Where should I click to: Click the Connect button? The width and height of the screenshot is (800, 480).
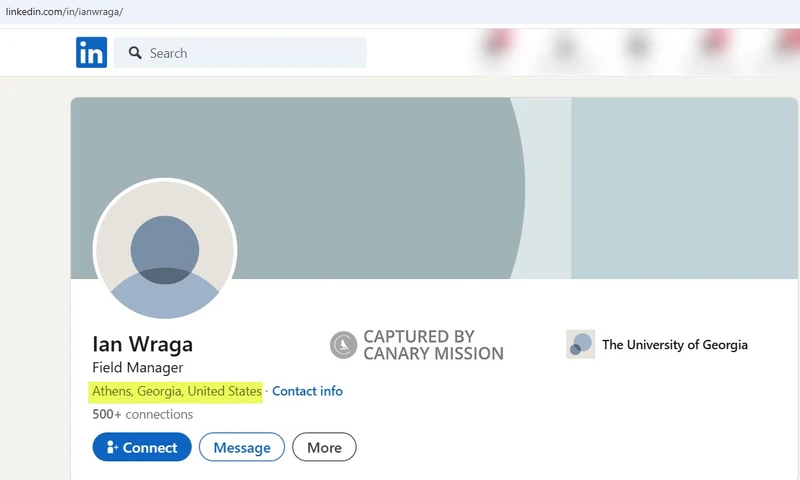tap(142, 447)
